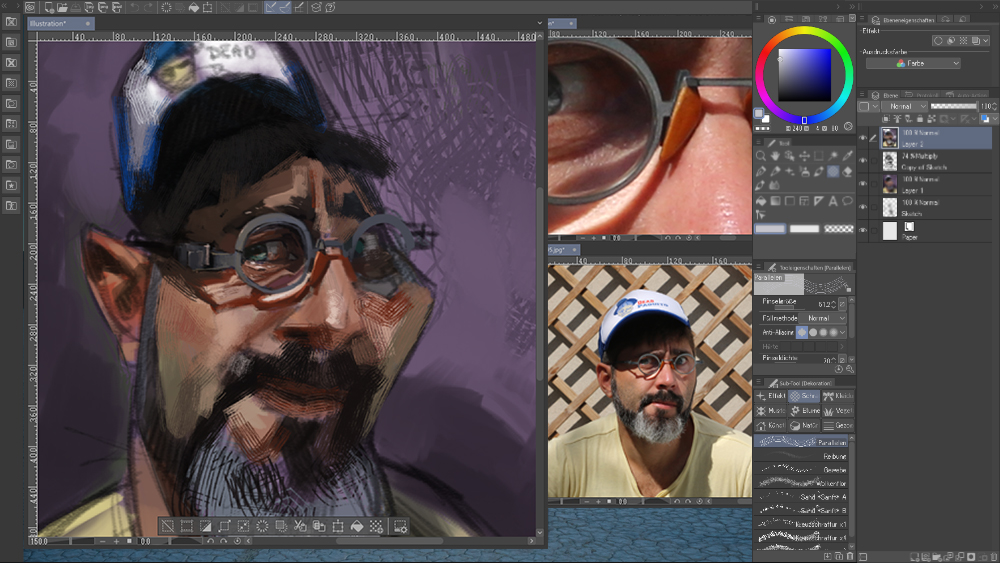Select the Hand move tool
Screen dimensions: 1000x563
tap(775, 157)
